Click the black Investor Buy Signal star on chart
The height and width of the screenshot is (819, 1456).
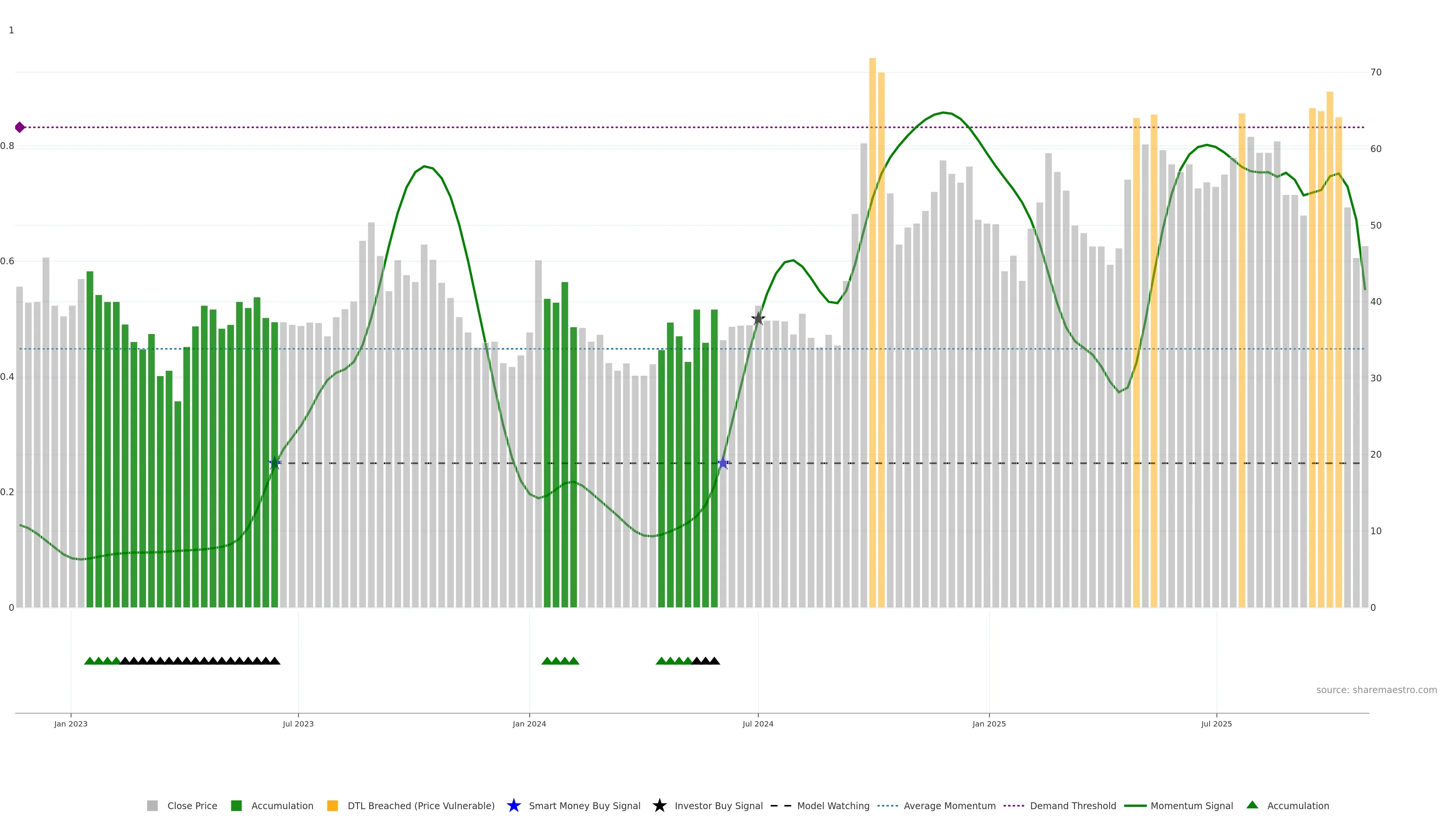(758, 318)
